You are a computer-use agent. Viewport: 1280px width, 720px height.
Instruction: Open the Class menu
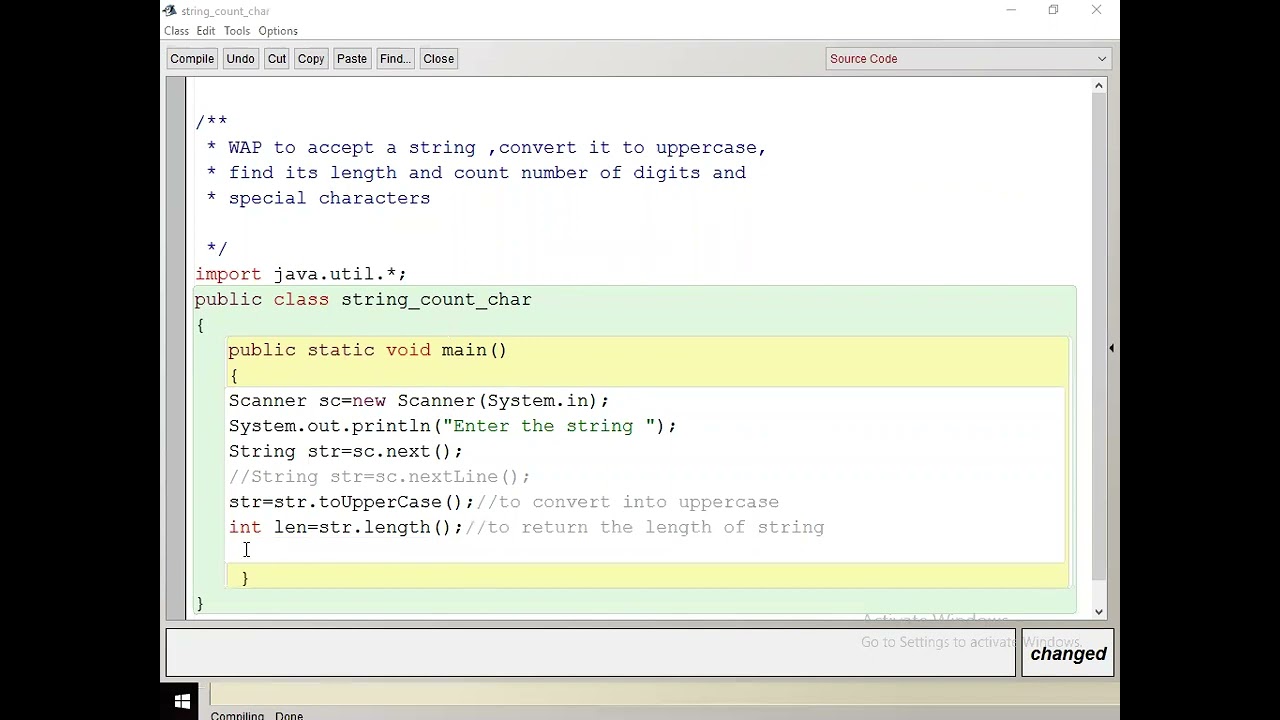pos(176,31)
